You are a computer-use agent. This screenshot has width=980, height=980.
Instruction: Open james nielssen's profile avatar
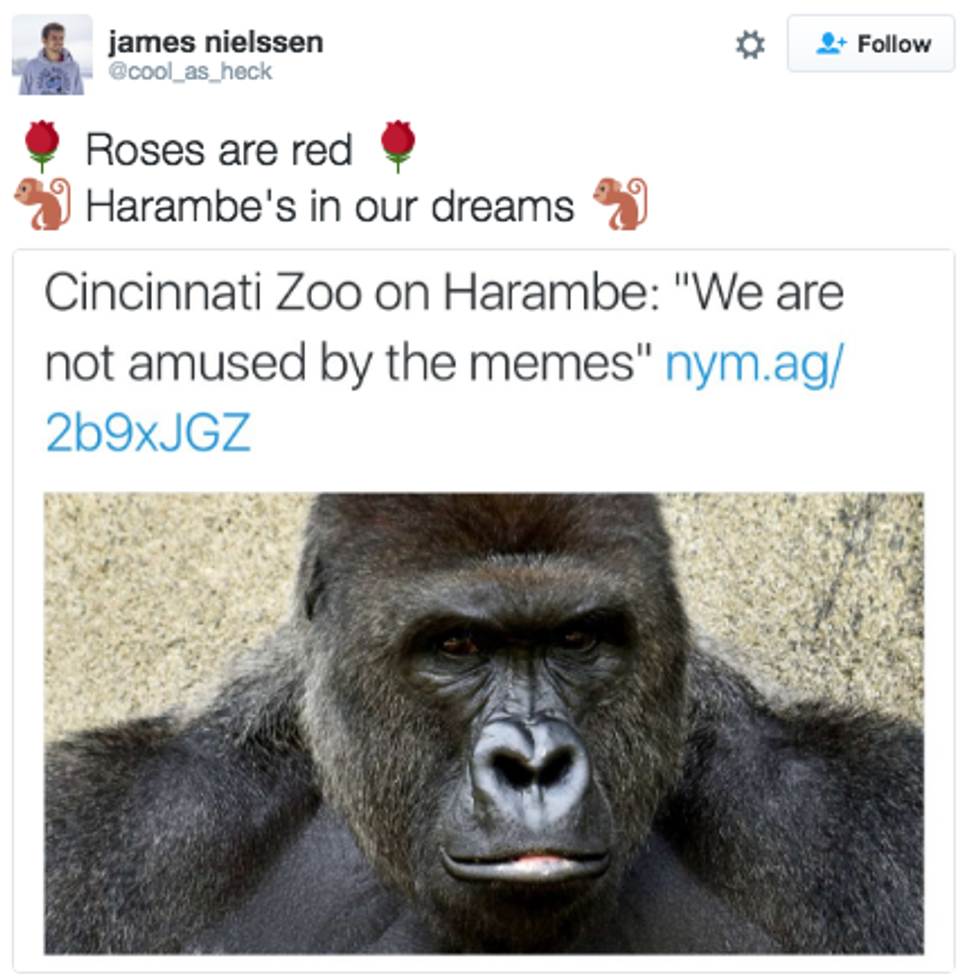[52, 54]
